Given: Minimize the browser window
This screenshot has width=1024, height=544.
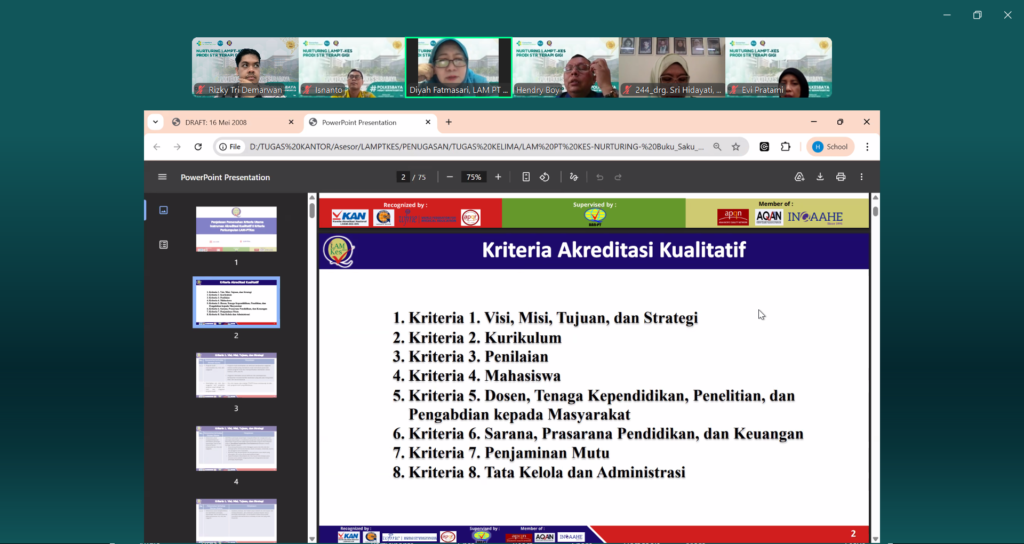Looking at the screenshot, I should tap(814, 122).
